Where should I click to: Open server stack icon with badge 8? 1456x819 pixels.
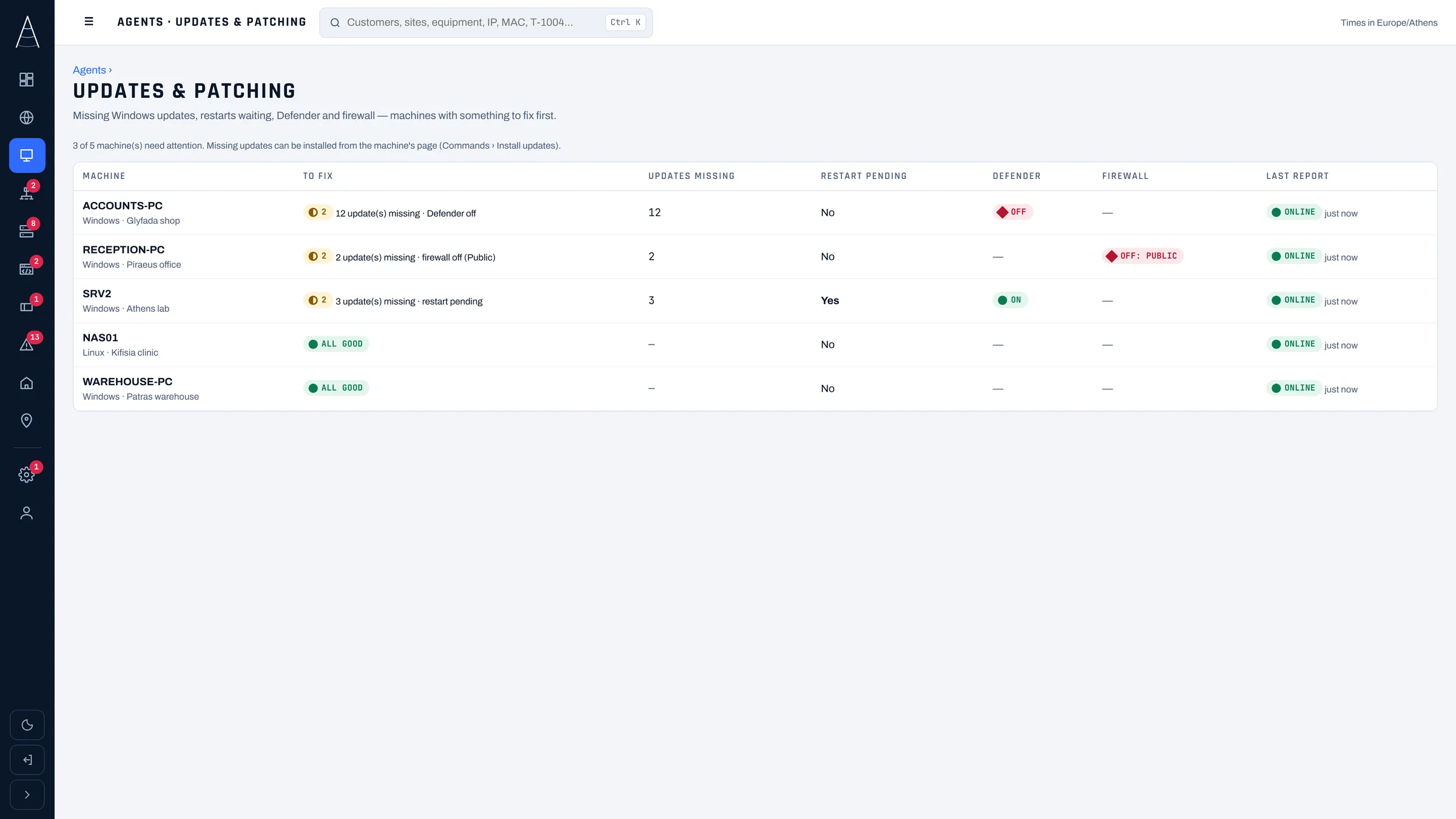[27, 231]
